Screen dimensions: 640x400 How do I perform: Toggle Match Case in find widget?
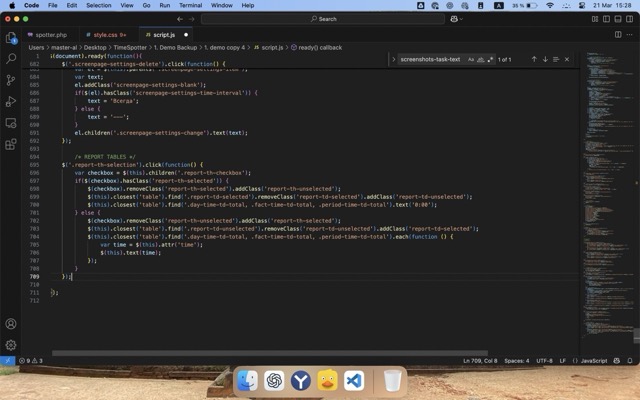click(x=471, y=59)
